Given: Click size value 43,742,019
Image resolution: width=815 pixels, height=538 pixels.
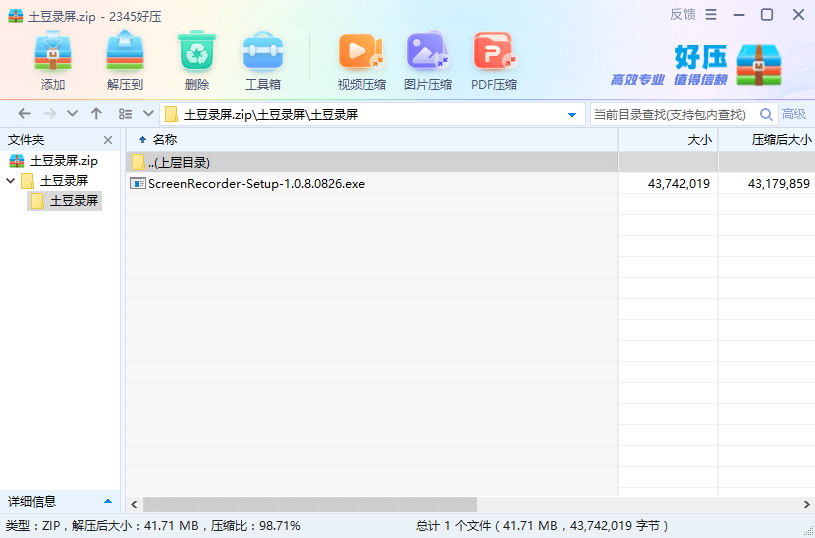Looking at the screenshot, I should point(678,183).
